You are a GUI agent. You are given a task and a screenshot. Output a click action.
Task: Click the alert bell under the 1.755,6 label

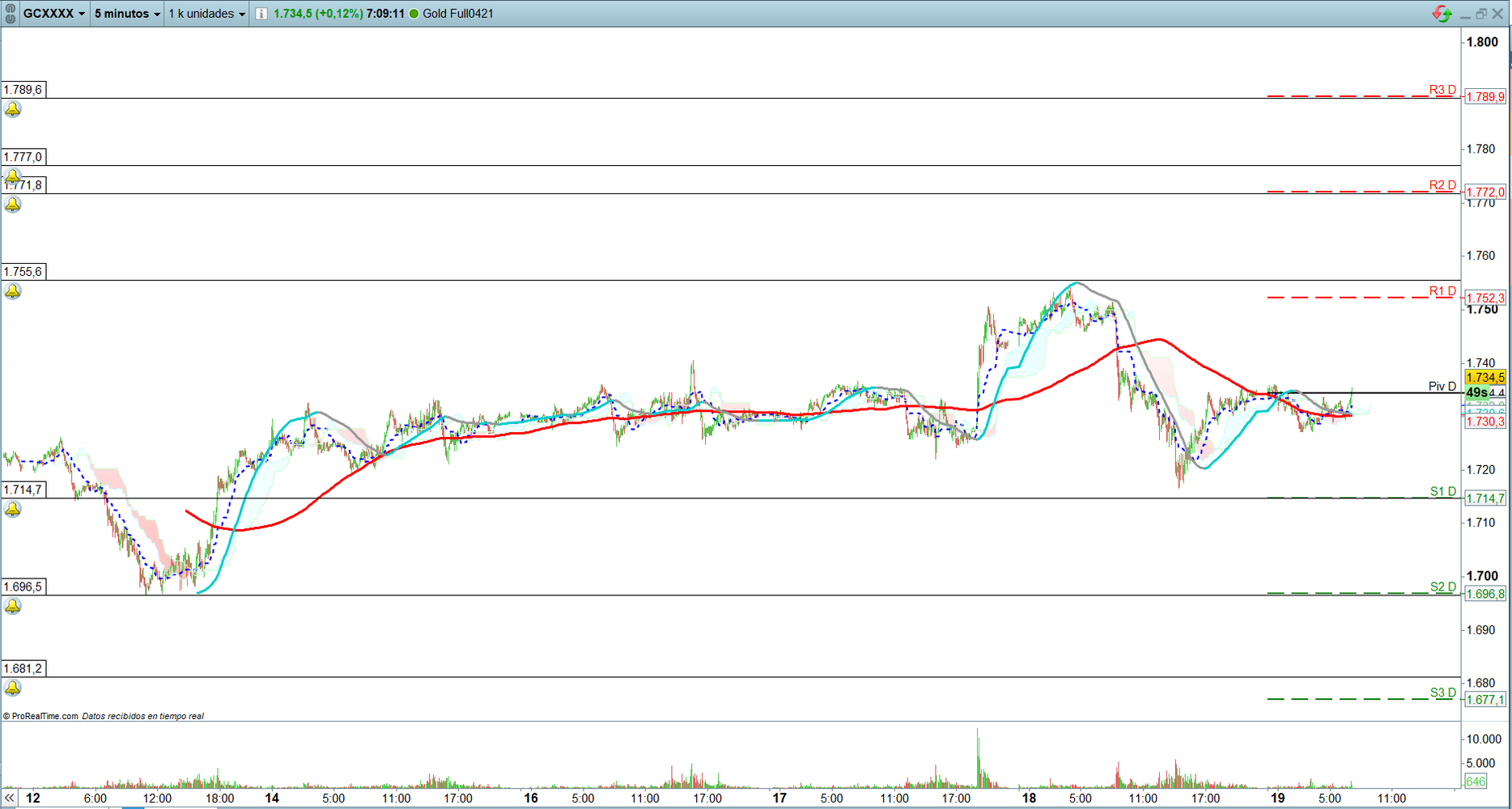click(13, 291)
